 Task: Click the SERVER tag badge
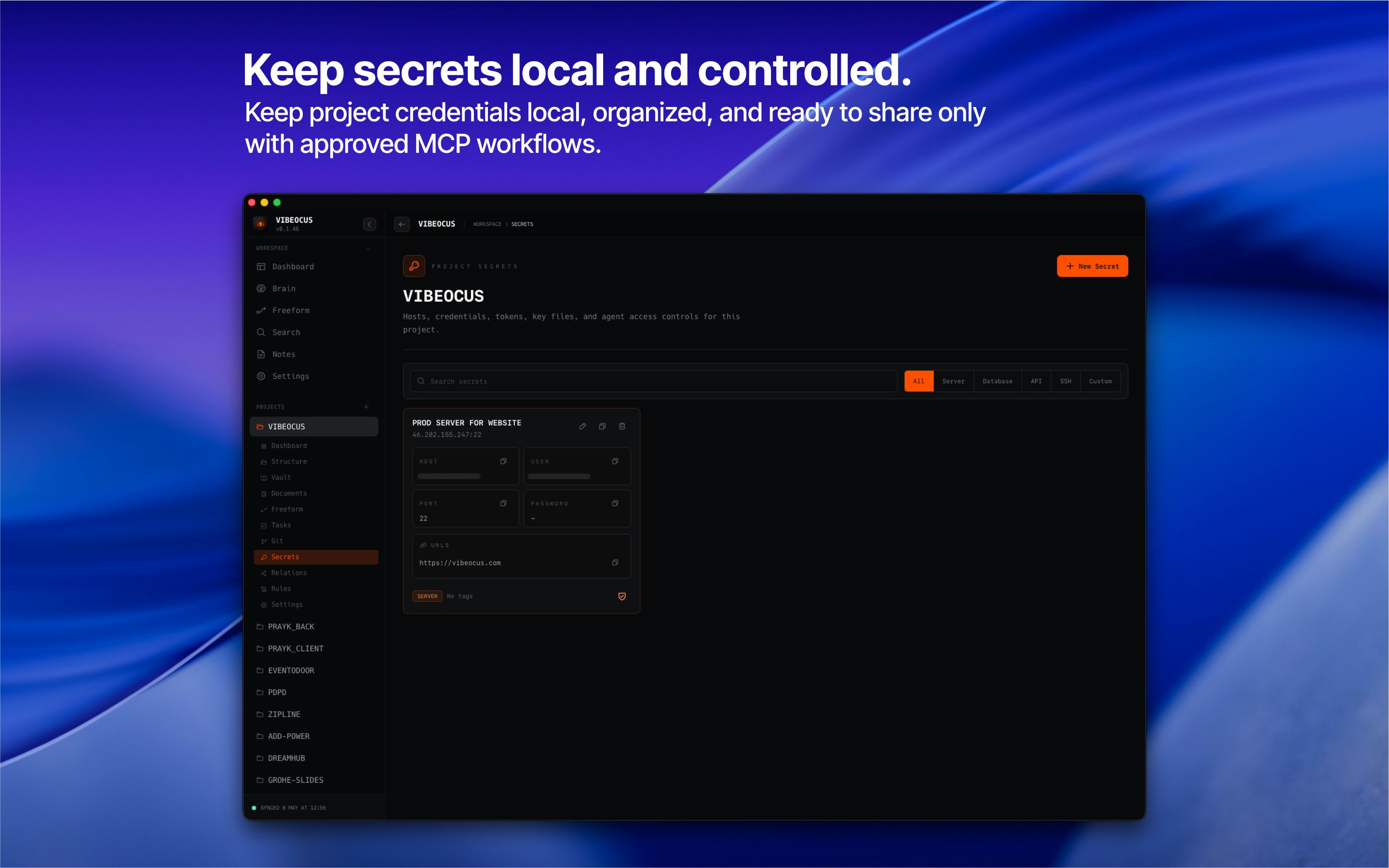click(427, 596)
